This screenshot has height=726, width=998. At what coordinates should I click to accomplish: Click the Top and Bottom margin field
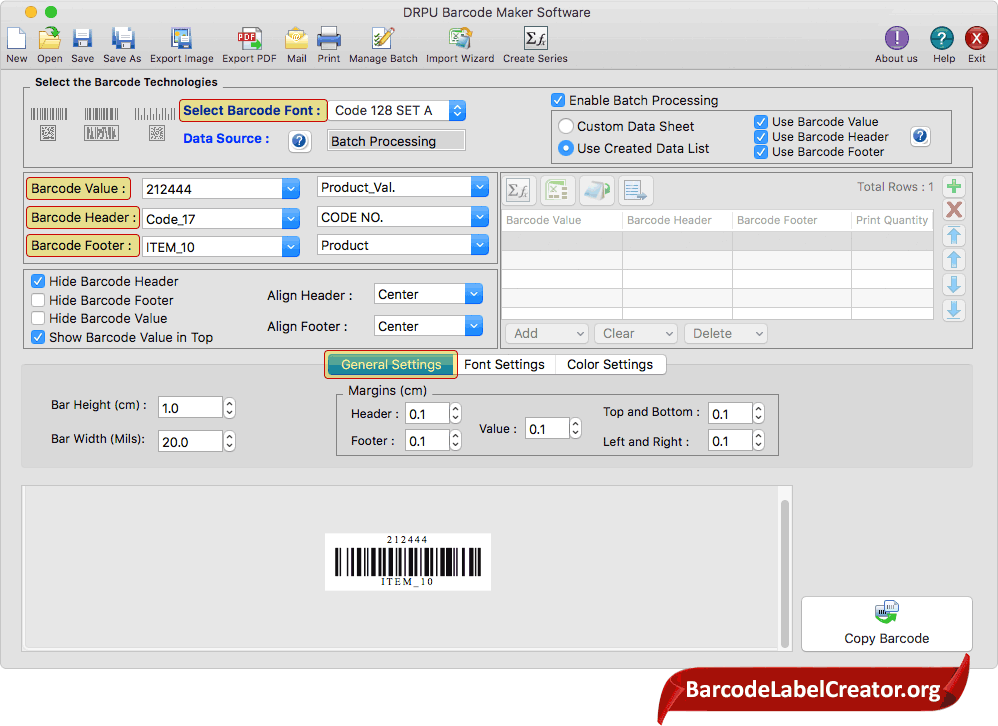[730, 414]
